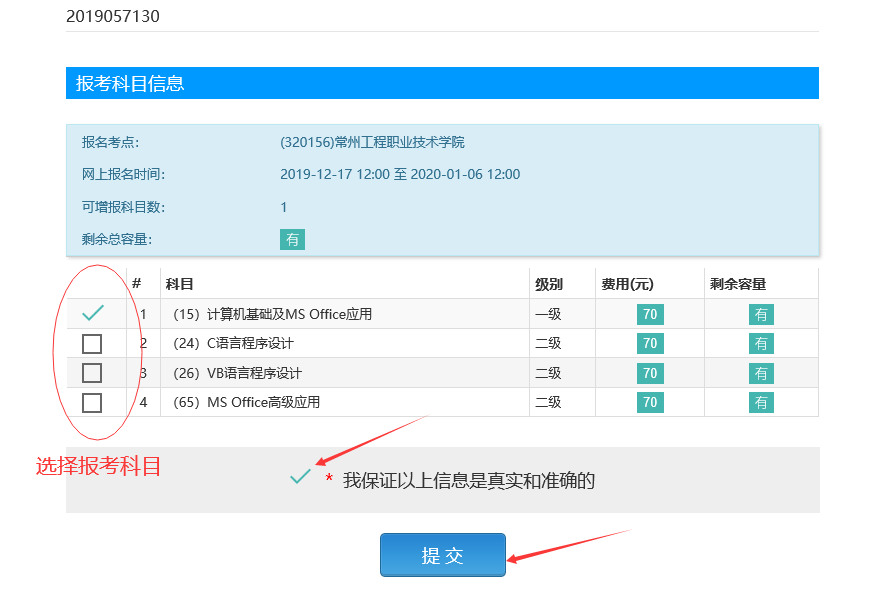
Task: Click the 科目 column header
Action: coord(180,284)
